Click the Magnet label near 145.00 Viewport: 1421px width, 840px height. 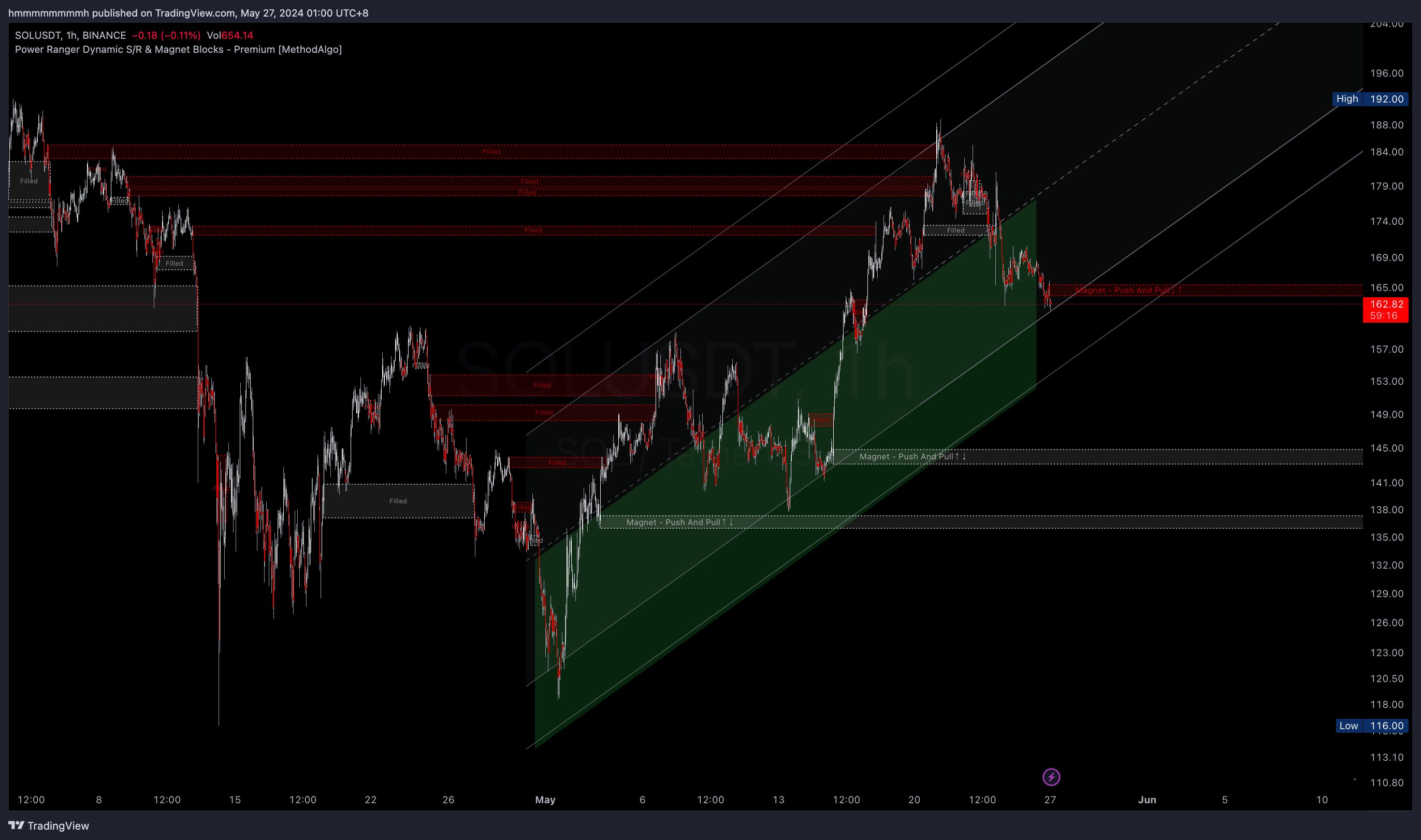911,456
